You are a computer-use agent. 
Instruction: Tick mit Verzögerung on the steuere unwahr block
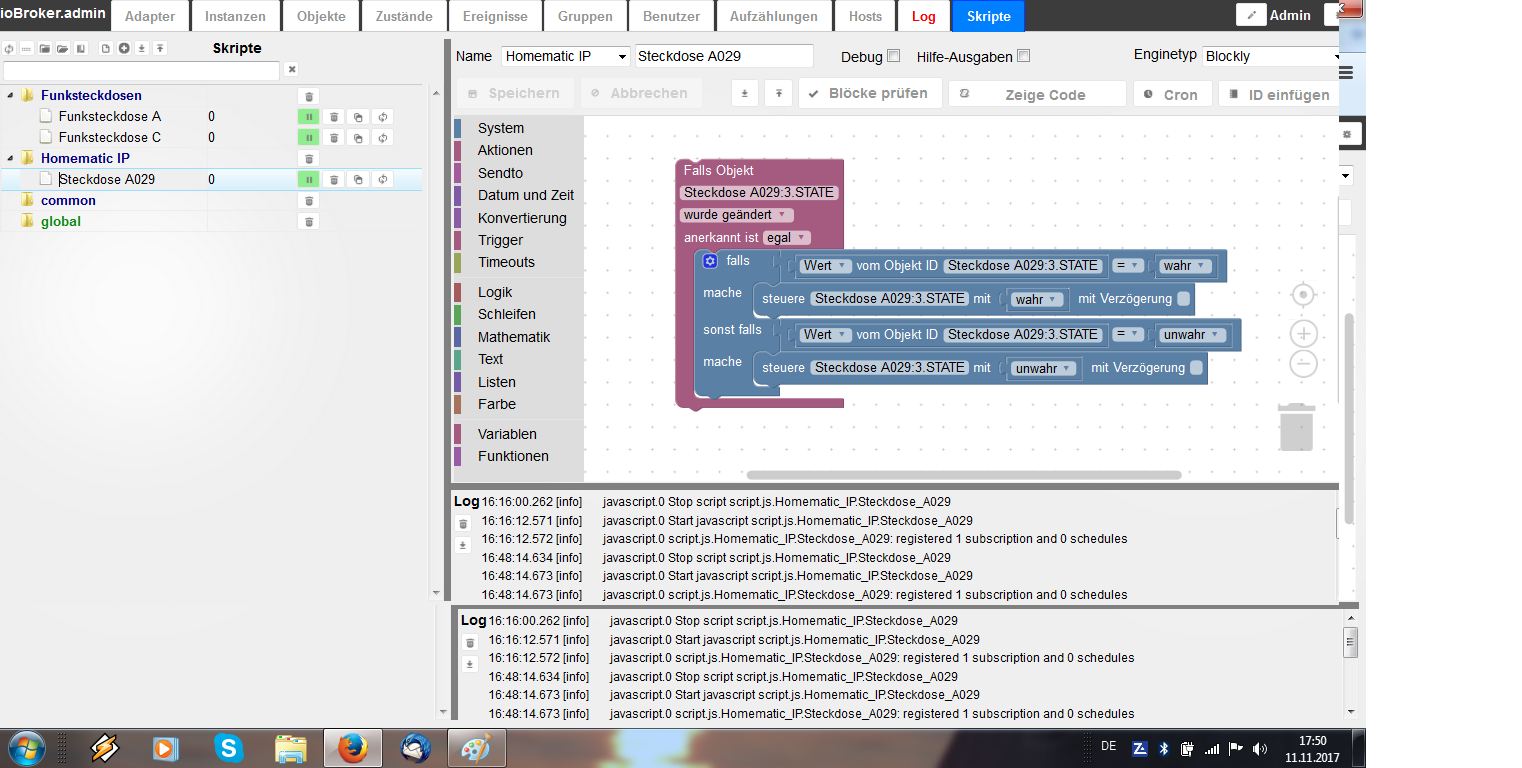pos(1198,368)
